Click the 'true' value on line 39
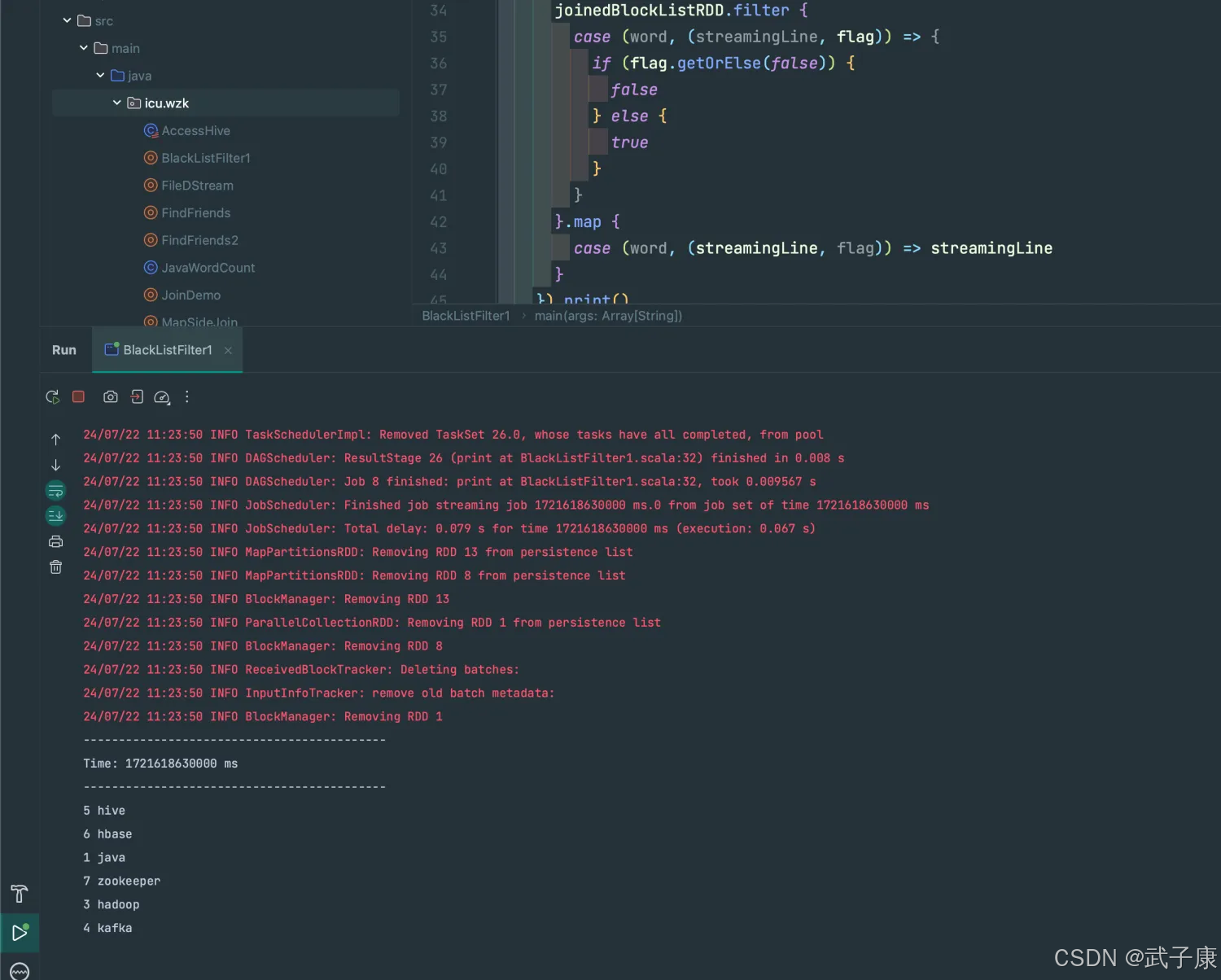 (x=630, y=143)
